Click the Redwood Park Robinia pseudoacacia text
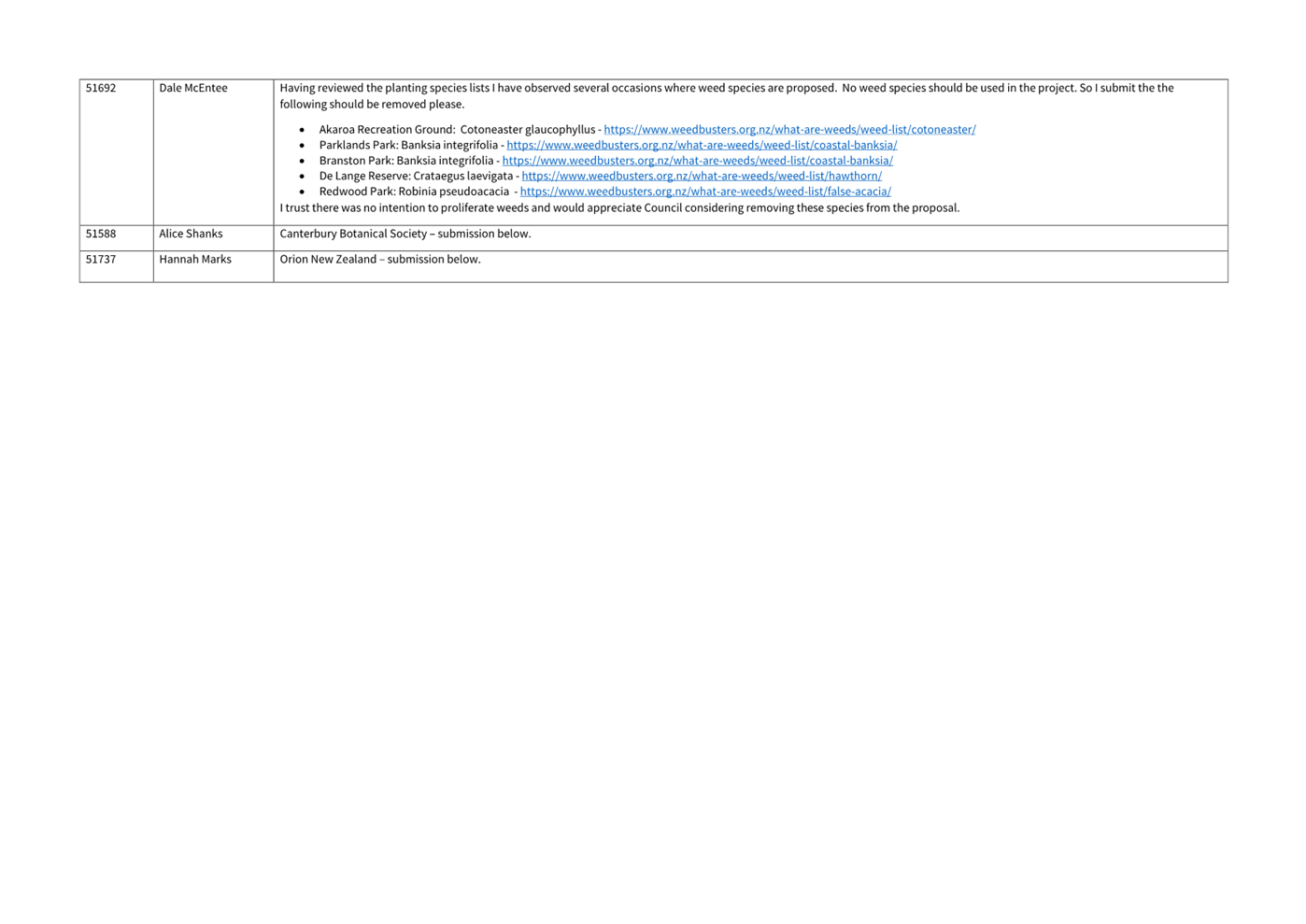This screenshot has height=924, width=1306. tap(414, 192)
